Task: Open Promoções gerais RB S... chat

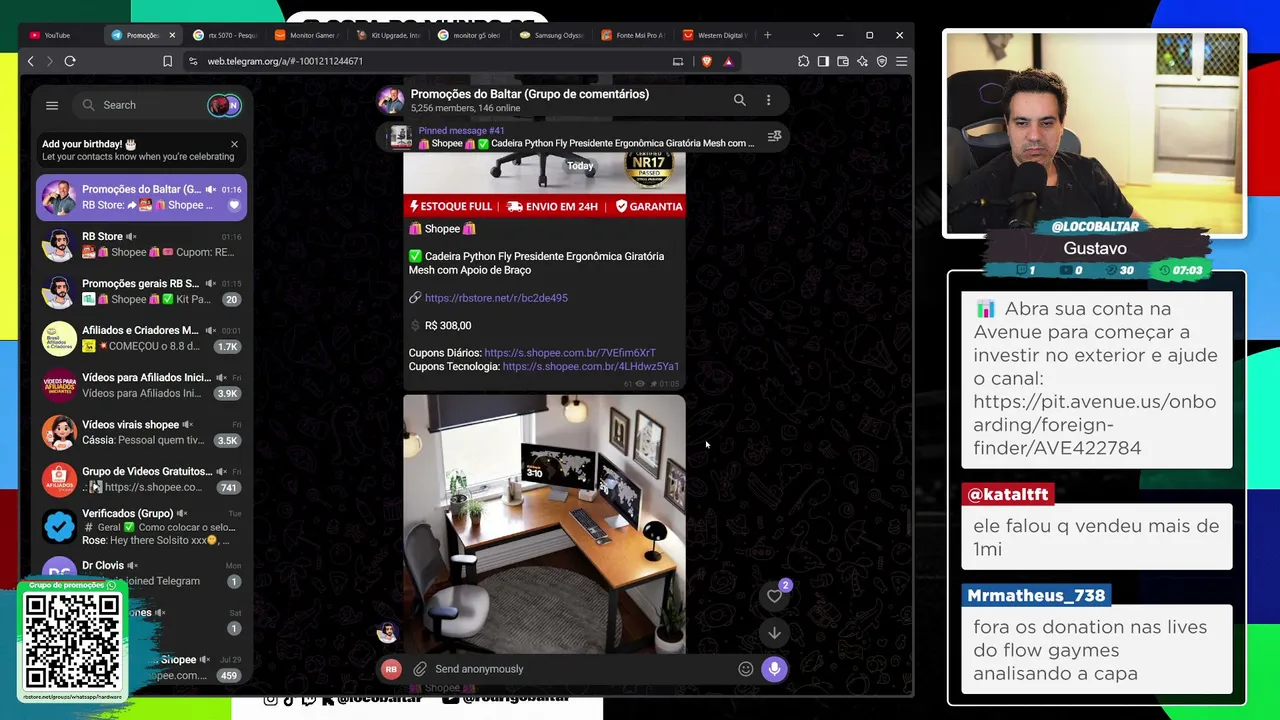Action: (x=141, y=291)
